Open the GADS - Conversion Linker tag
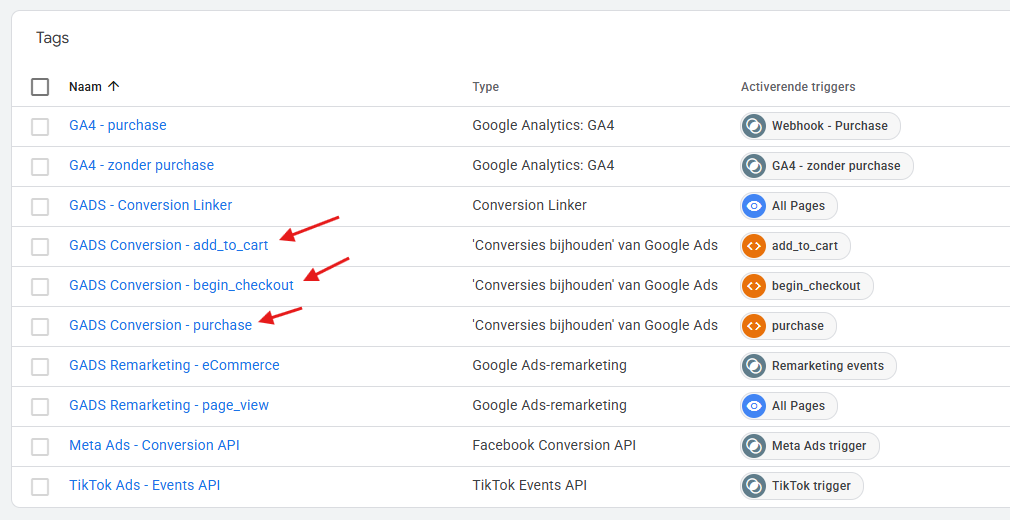Screen dimensions: 1010x520 pyautogui.click(x=150, y=205)
